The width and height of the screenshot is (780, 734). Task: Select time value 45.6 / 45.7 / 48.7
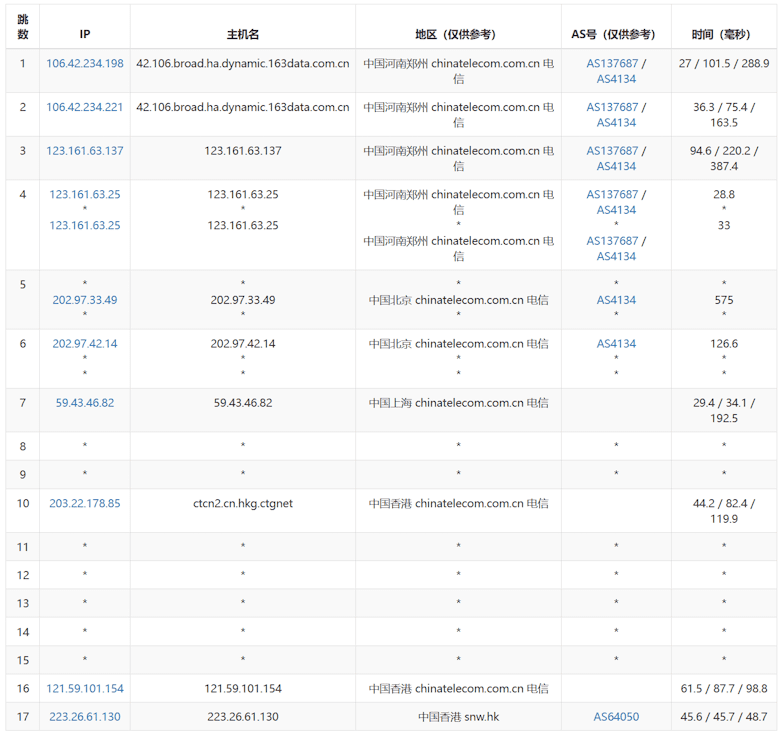click(724, 717)
